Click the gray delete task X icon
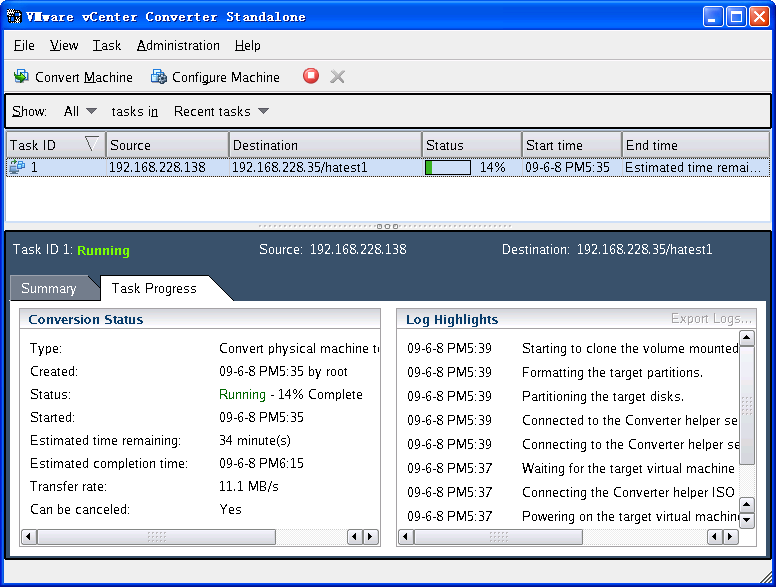This screenshot has height=587, width=776. (x=338, y=77)
